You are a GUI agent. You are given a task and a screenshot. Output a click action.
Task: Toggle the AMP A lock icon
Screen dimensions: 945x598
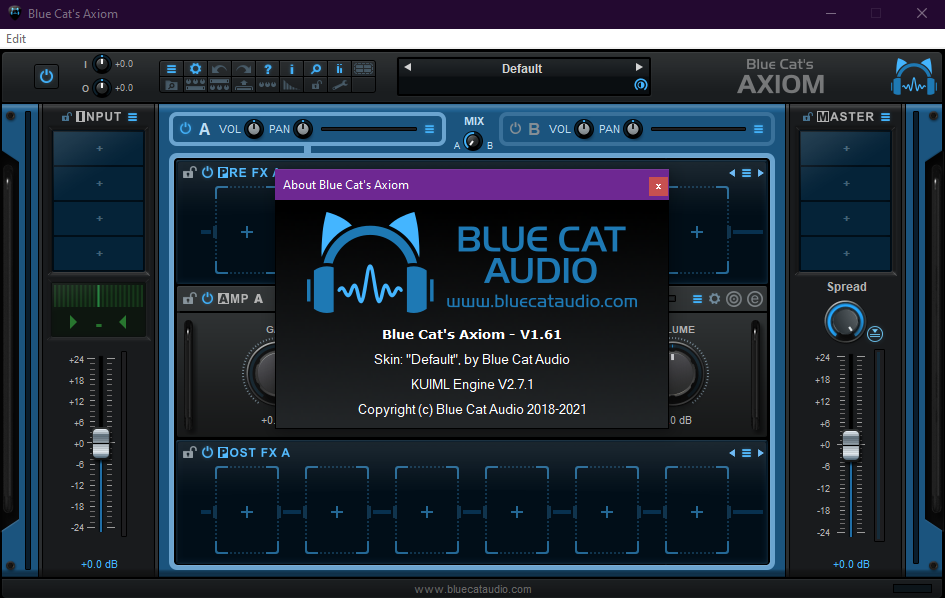(190, 298)
